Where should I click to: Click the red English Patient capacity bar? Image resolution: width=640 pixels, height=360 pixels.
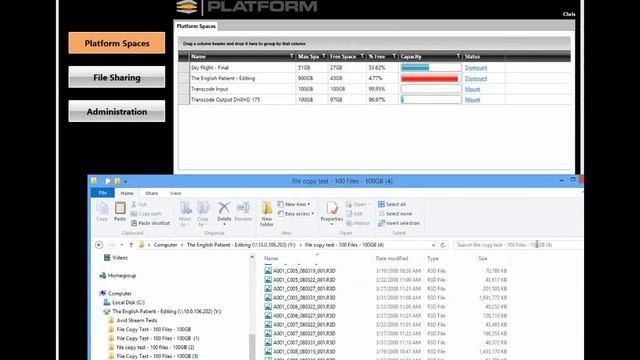click(431, 78)
